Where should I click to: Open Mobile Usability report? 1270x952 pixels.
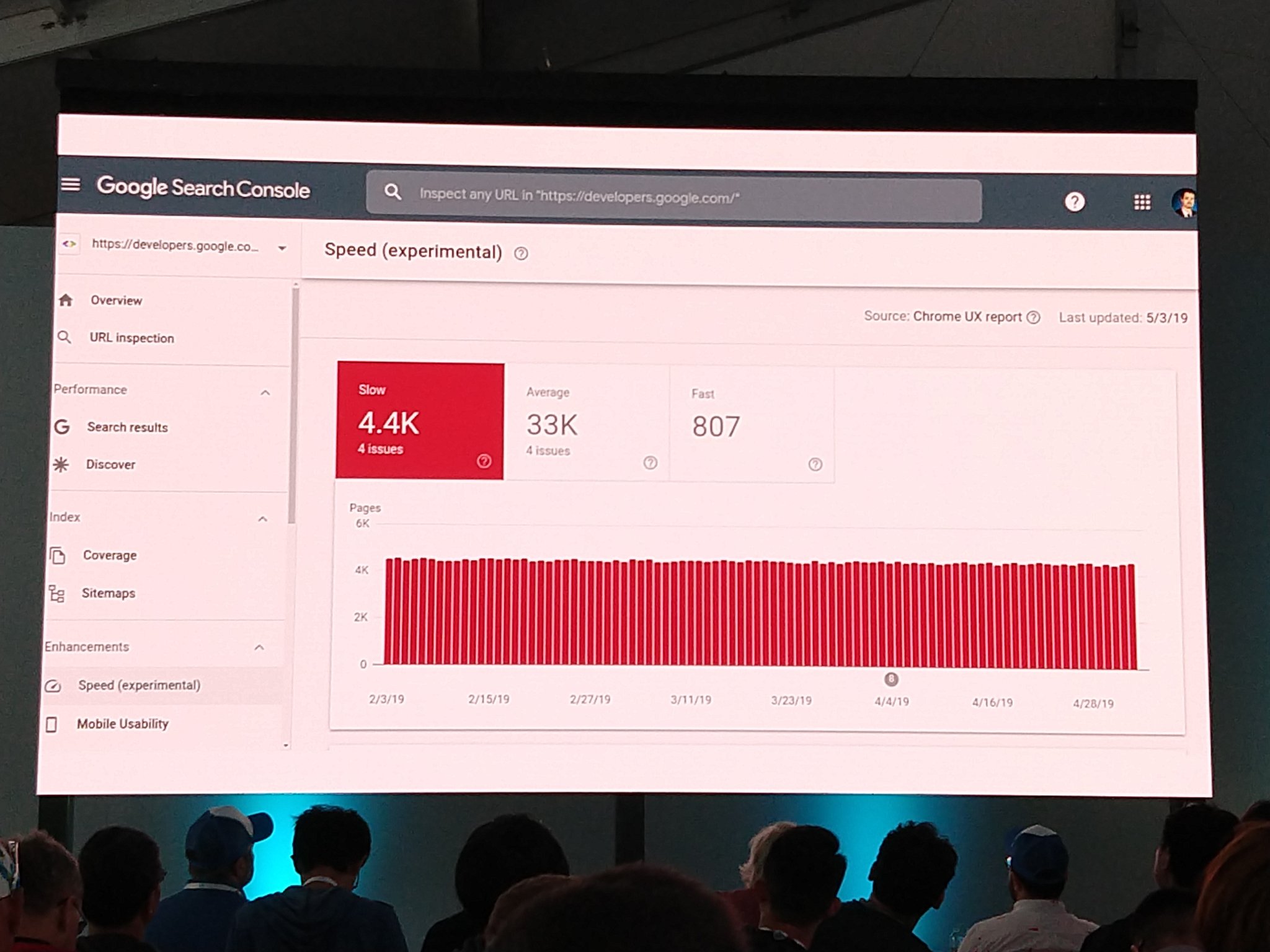pos(122,724)
